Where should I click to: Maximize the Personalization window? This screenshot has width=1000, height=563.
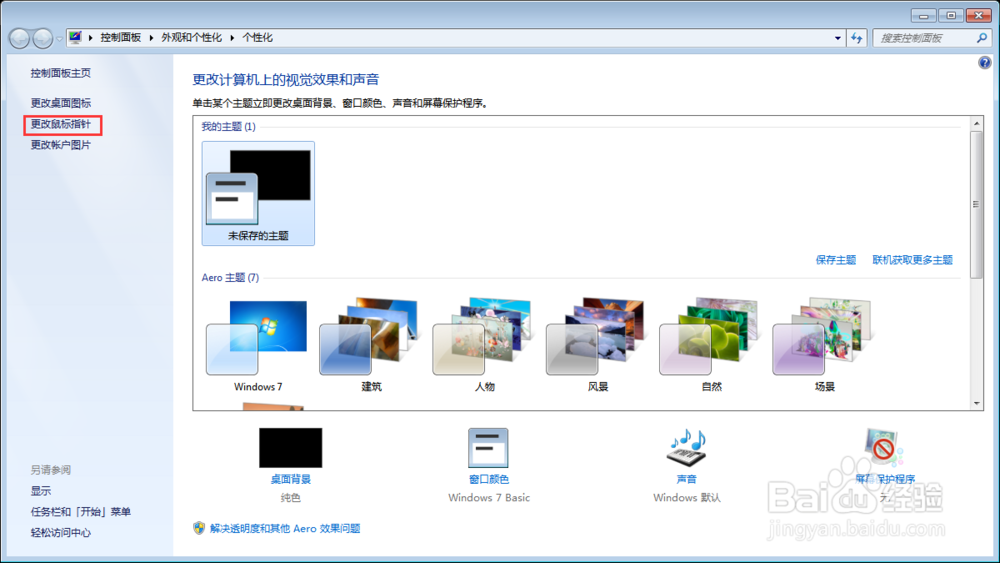click(951, 15)
